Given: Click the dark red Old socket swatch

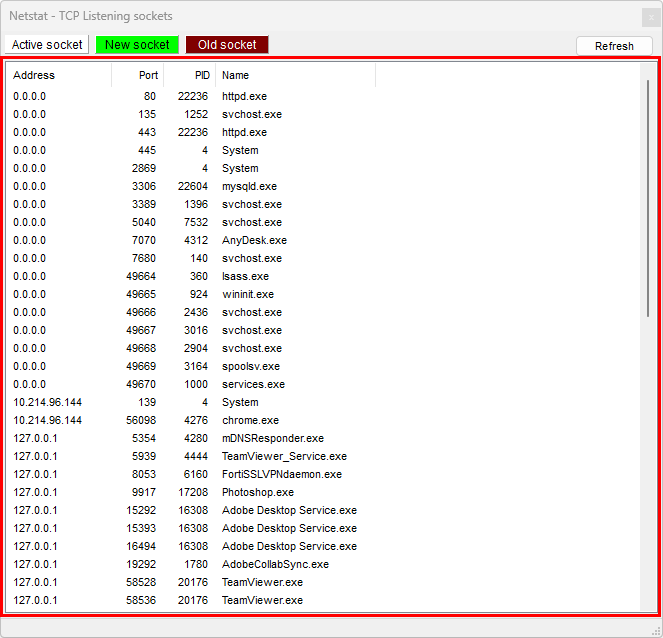Looking at the screenshot, I should click(x=227, y=45).
